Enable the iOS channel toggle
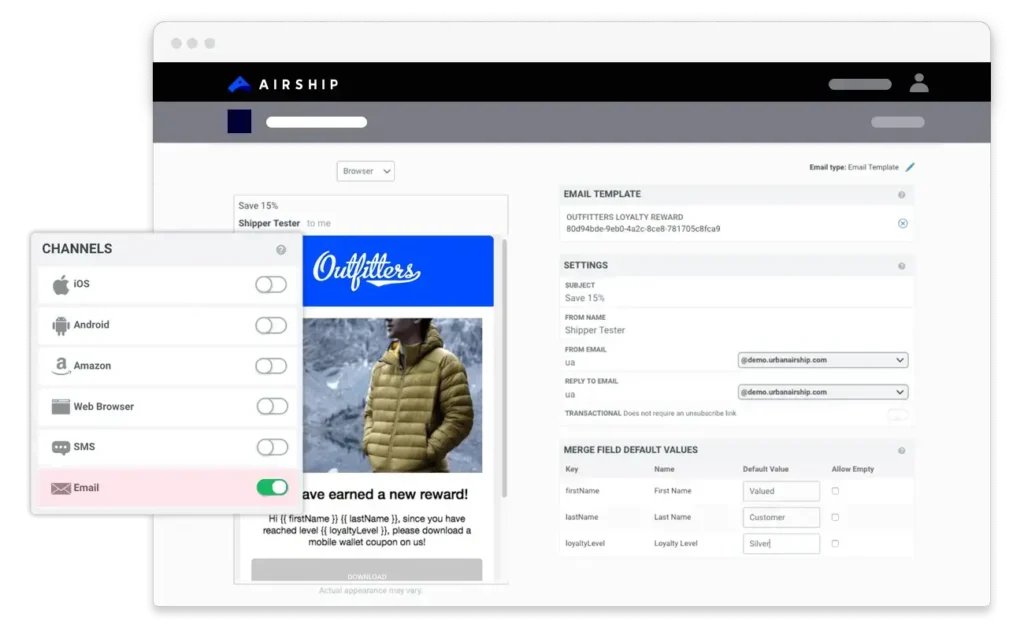This screenshot has width=1024, height=643. click(x=271, y=285)
